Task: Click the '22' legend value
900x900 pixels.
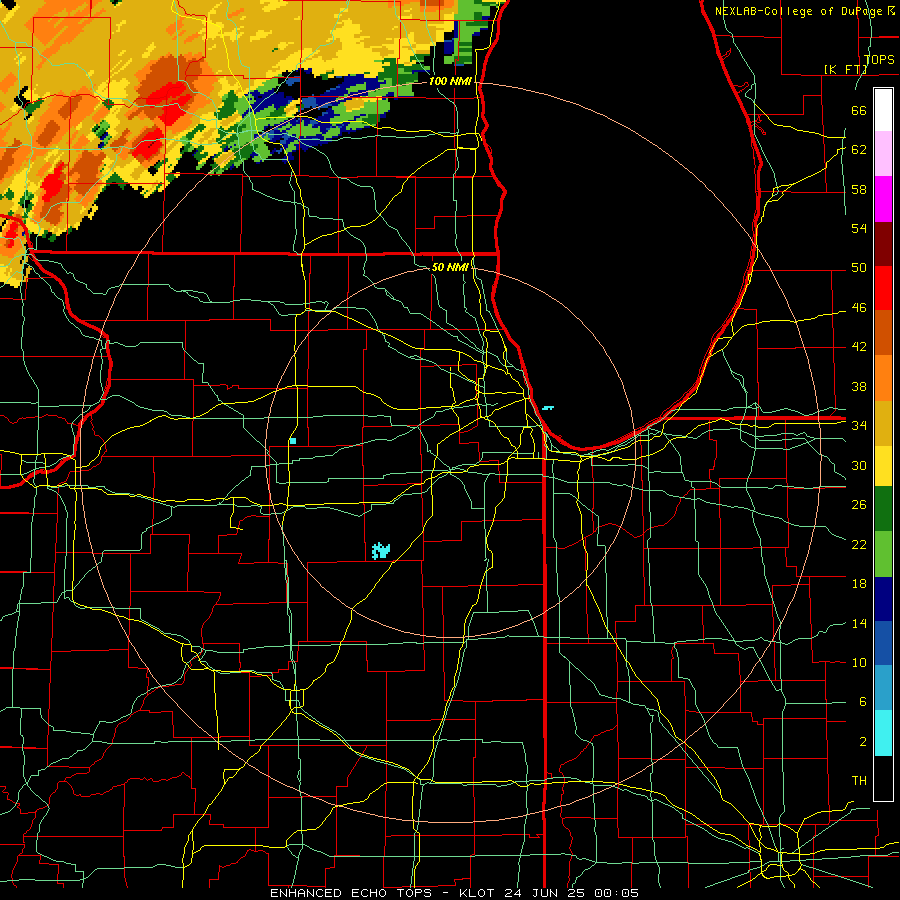Action: (859, 544)
